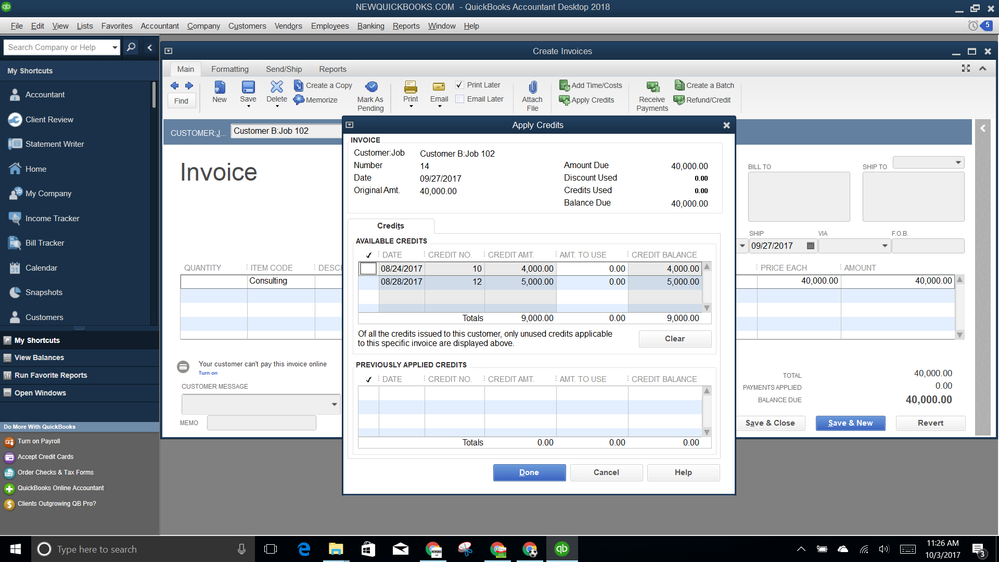Go to next invoice with right arrow
999x562 pixels.
click(x=189, y=85)
